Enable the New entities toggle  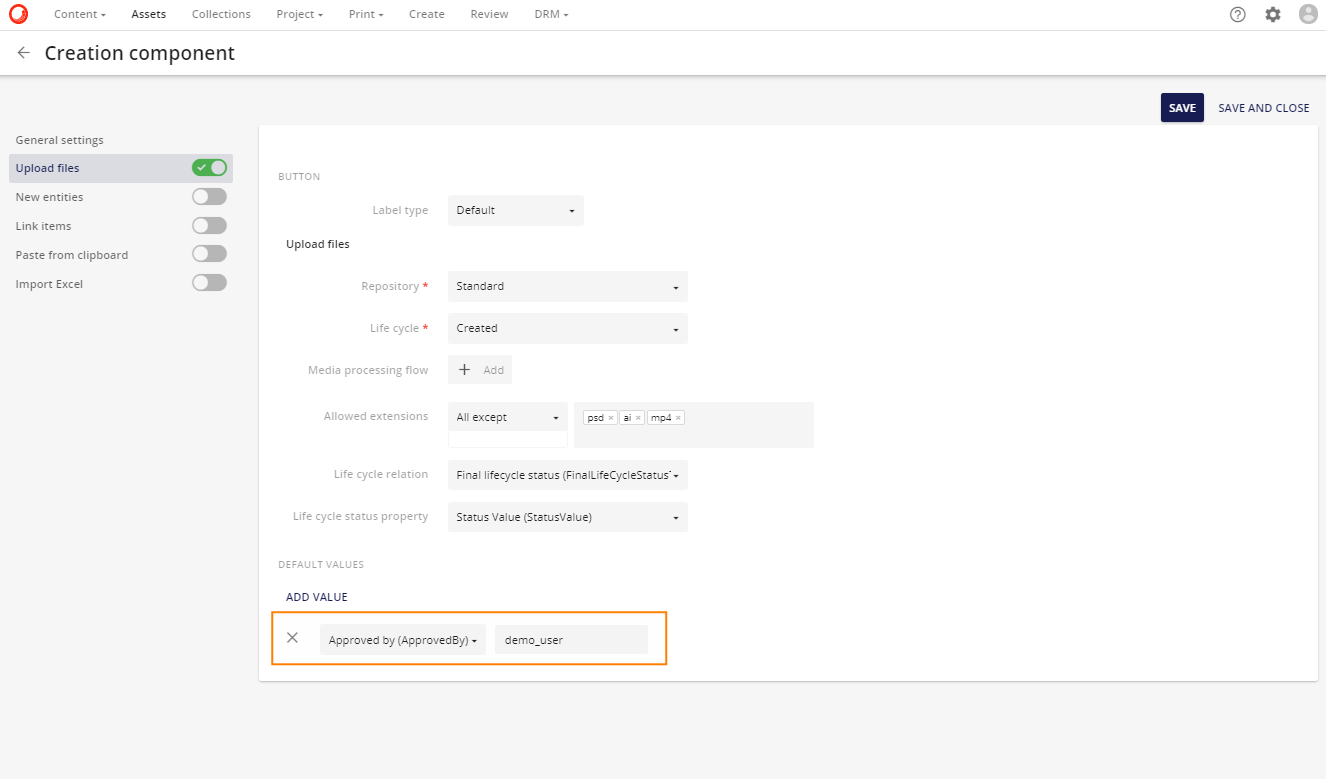click(209, 196)
